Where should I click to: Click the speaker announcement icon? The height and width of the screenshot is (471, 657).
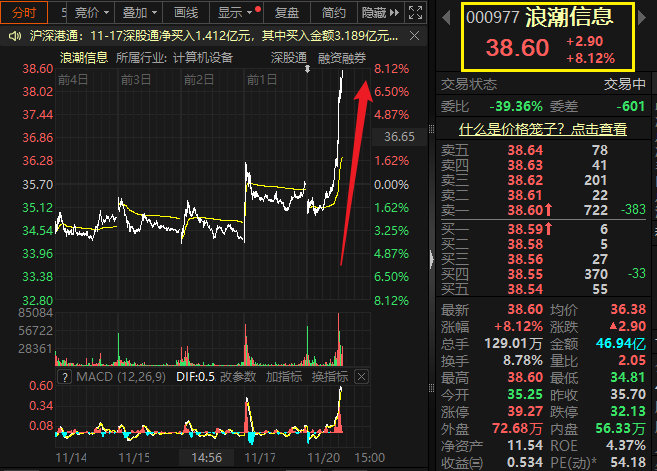(x=15, y=36)
